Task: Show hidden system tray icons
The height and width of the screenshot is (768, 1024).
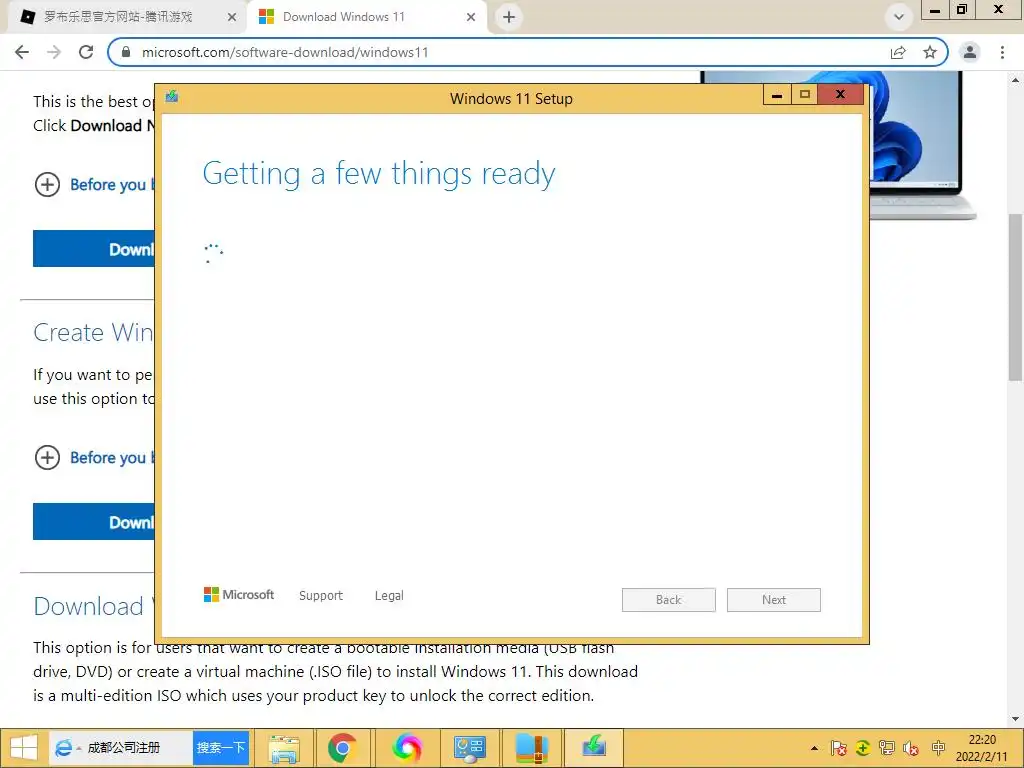Action: 814,748
